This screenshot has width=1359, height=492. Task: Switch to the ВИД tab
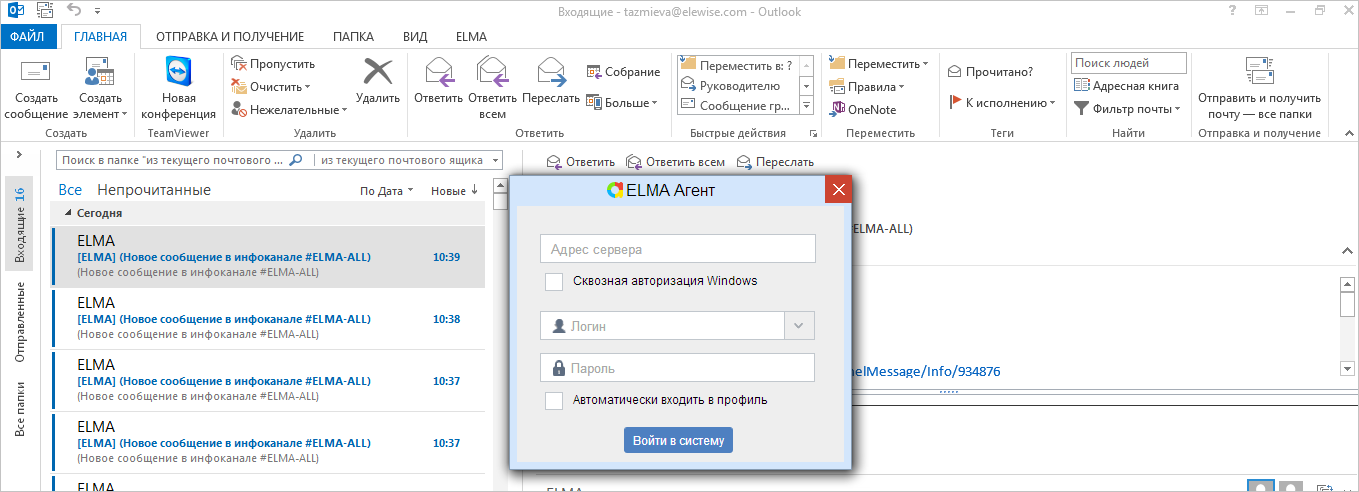[x=415, y=37]
